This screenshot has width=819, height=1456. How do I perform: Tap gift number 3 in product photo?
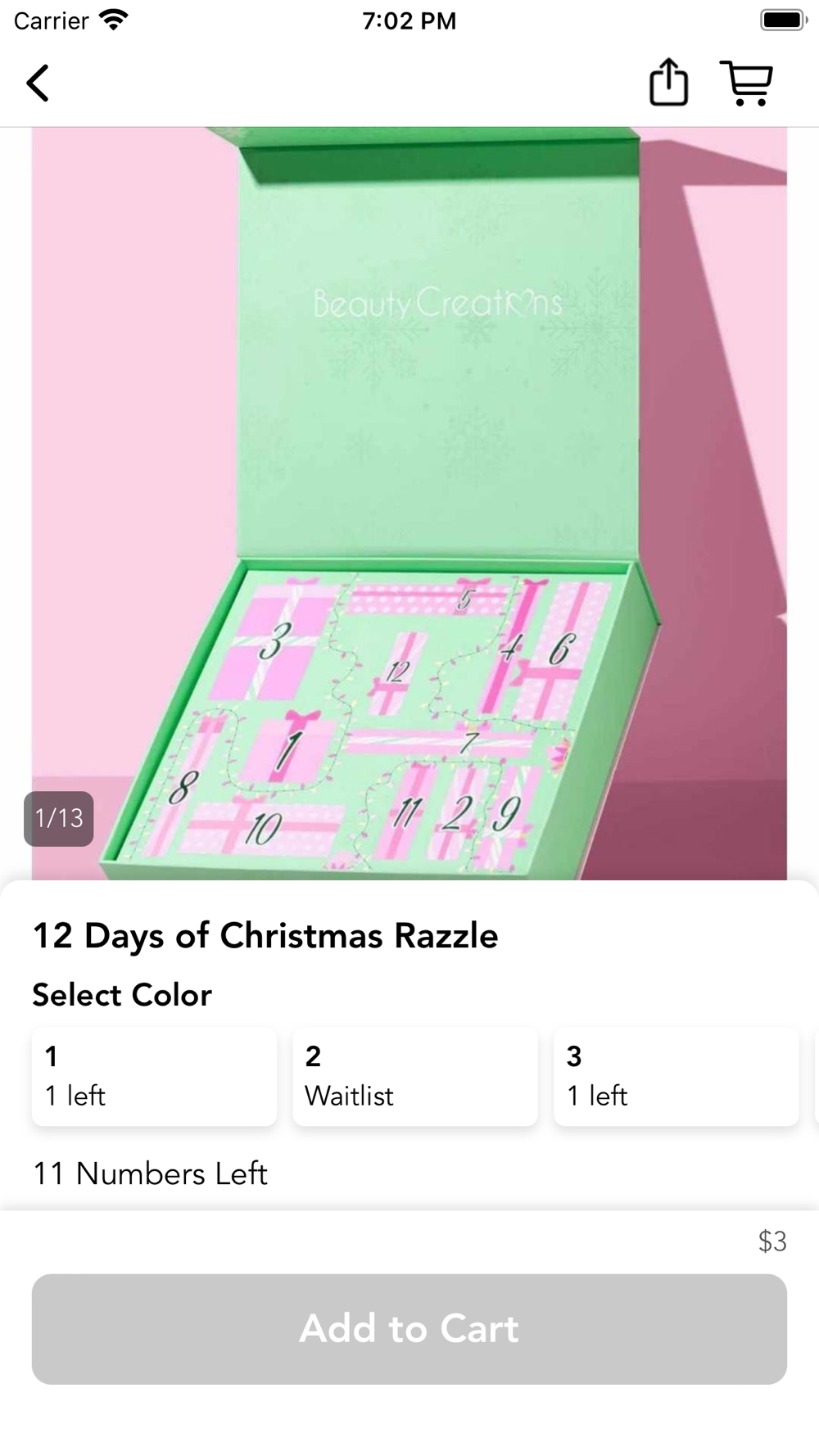pyautogui.click(x=271, y=641)
